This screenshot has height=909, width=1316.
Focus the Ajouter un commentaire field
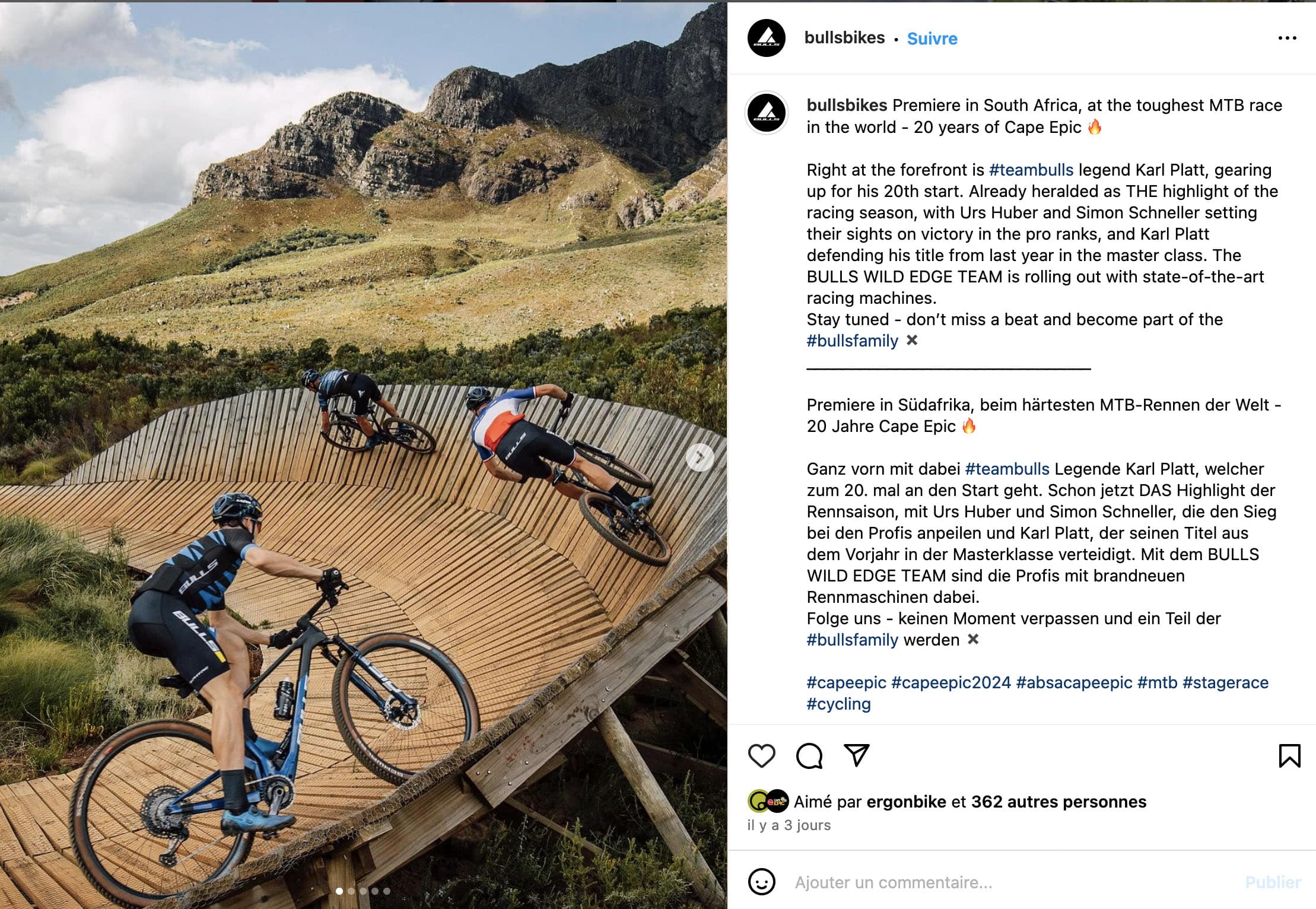[x=1009, y=882]
